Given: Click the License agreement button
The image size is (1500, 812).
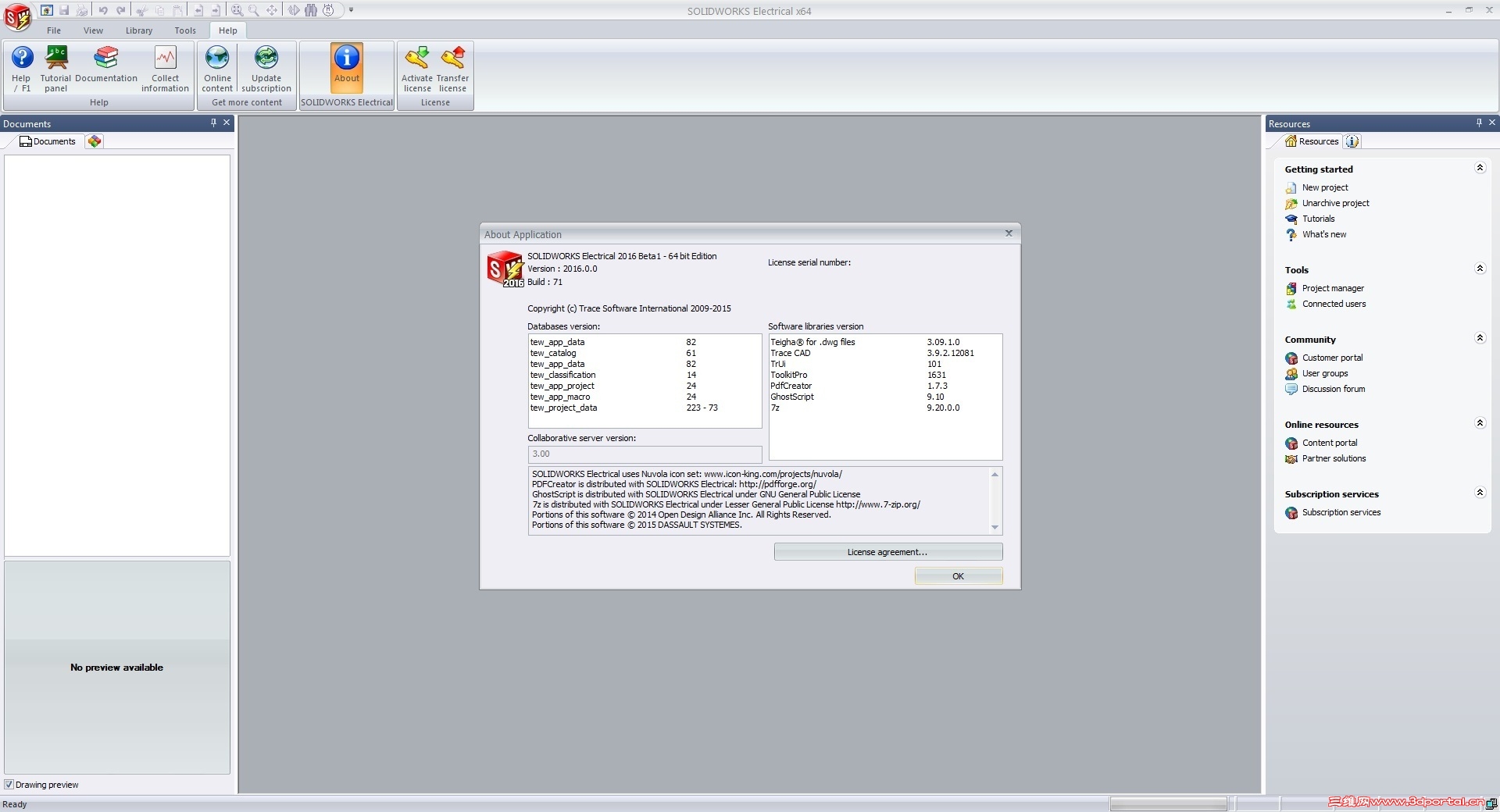Looking at the screenshot, I should 888,552.
